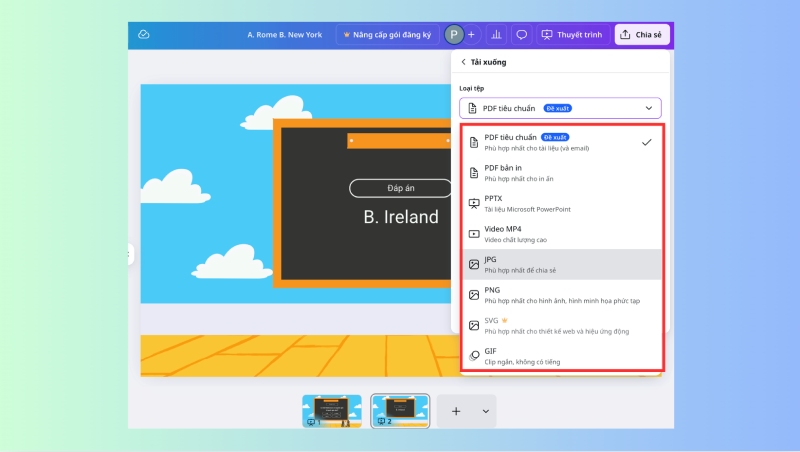Click the plus icon beside the avatar
Screen dimensions: 800x452
pyautogui.click(x=471, y=34)
